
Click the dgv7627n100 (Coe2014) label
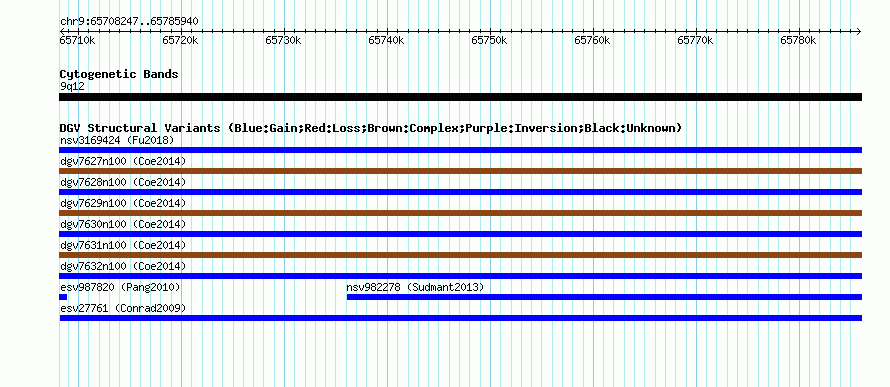click(x=123, y=161)
